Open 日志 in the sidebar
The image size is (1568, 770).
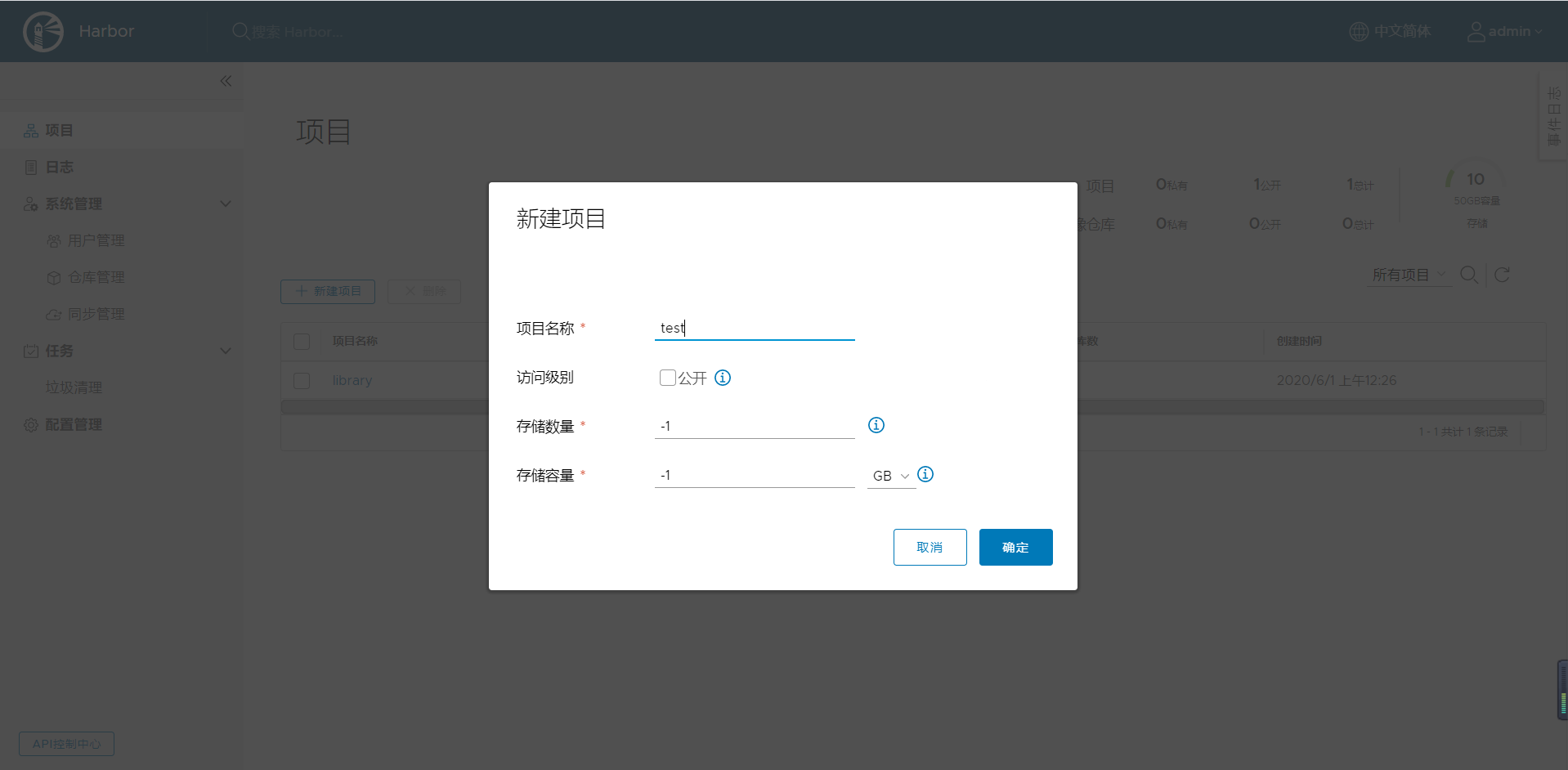pos(59,168)
